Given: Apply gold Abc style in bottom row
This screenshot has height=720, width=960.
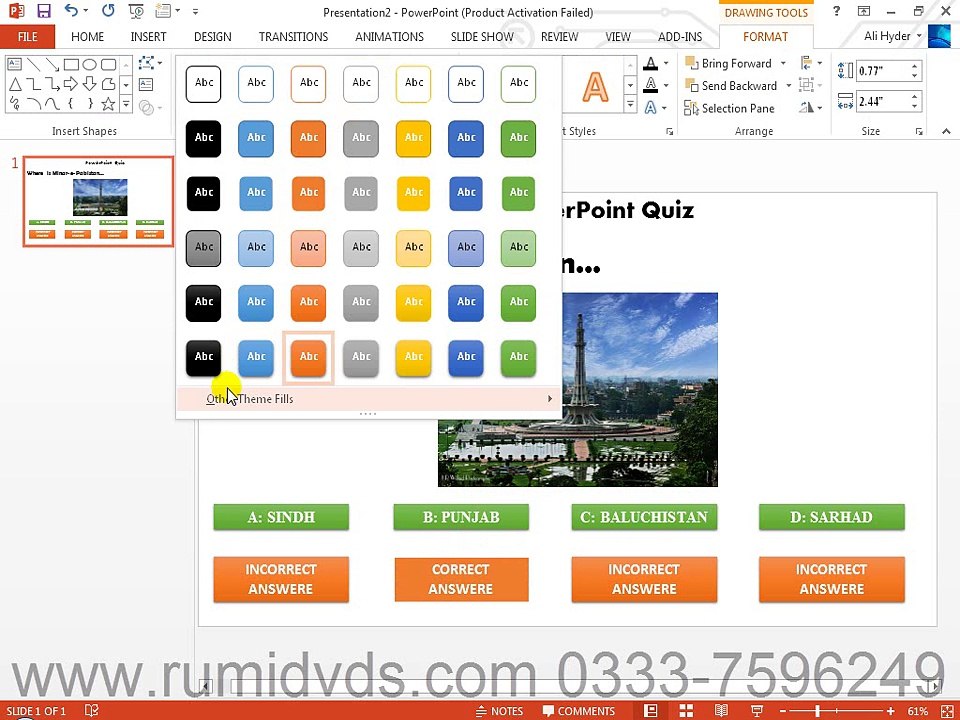Looking at the screenshot, I should pyautogui.click(x=414, y=356).
